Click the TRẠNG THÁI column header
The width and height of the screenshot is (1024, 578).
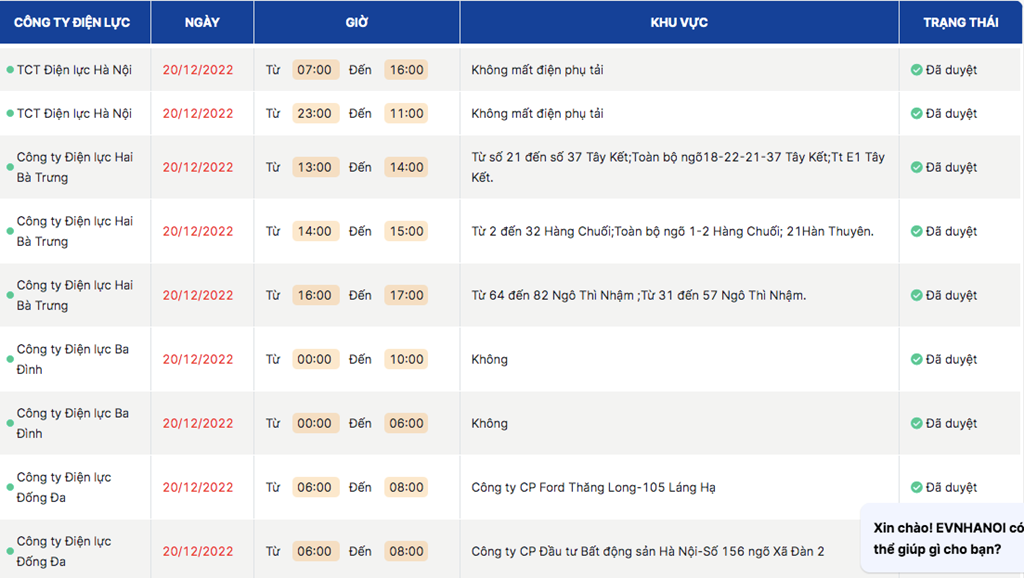(961, 22)
